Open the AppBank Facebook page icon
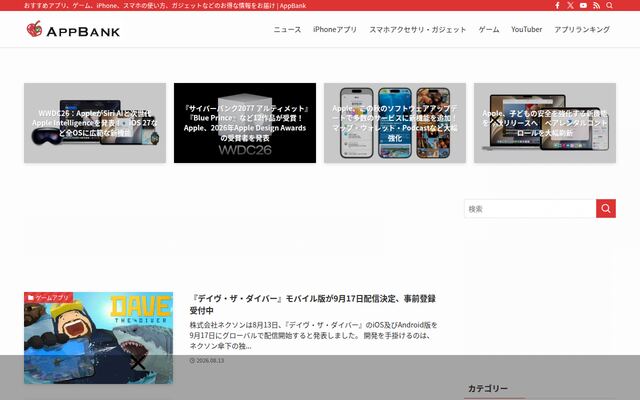This screenshot has height=400, width=640. pyautogui.click(x=557, y=5)
